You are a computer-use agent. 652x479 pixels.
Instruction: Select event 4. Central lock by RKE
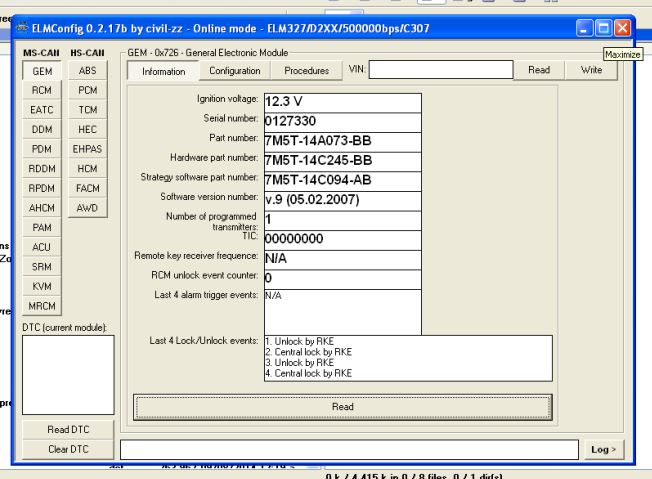point(309,373)
